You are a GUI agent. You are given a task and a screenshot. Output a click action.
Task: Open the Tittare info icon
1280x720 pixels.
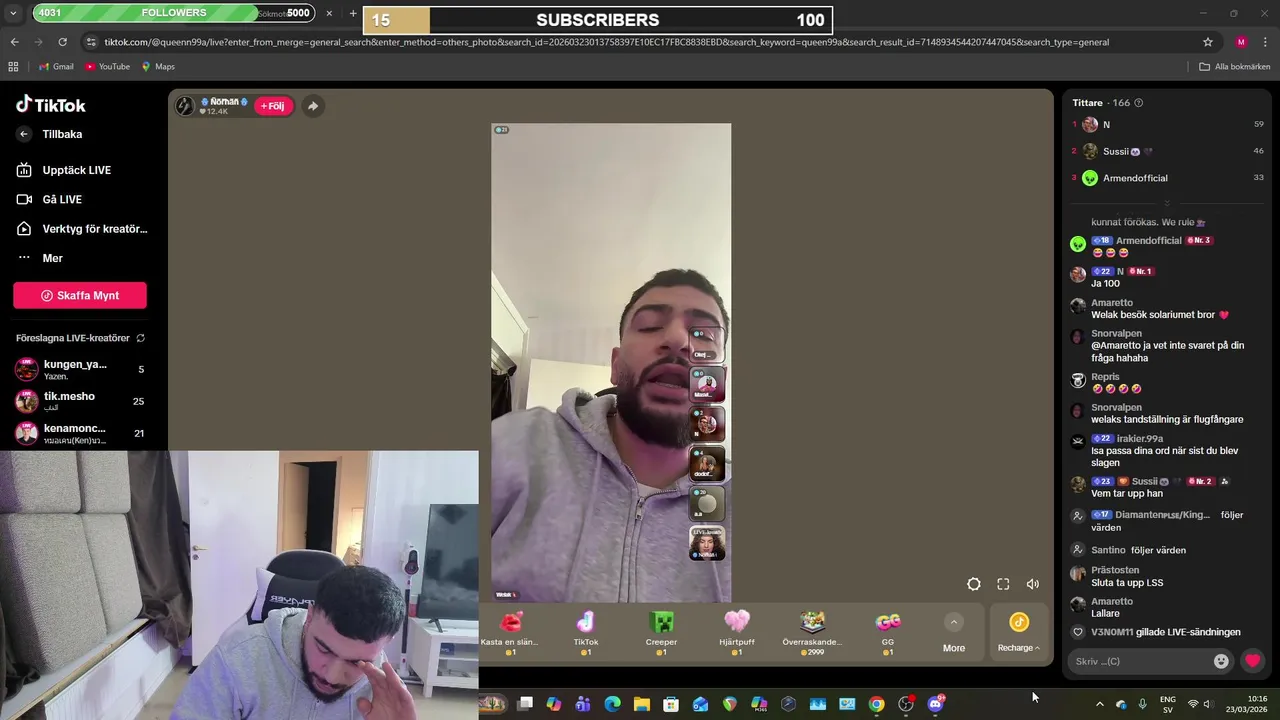click(1139, 103)
